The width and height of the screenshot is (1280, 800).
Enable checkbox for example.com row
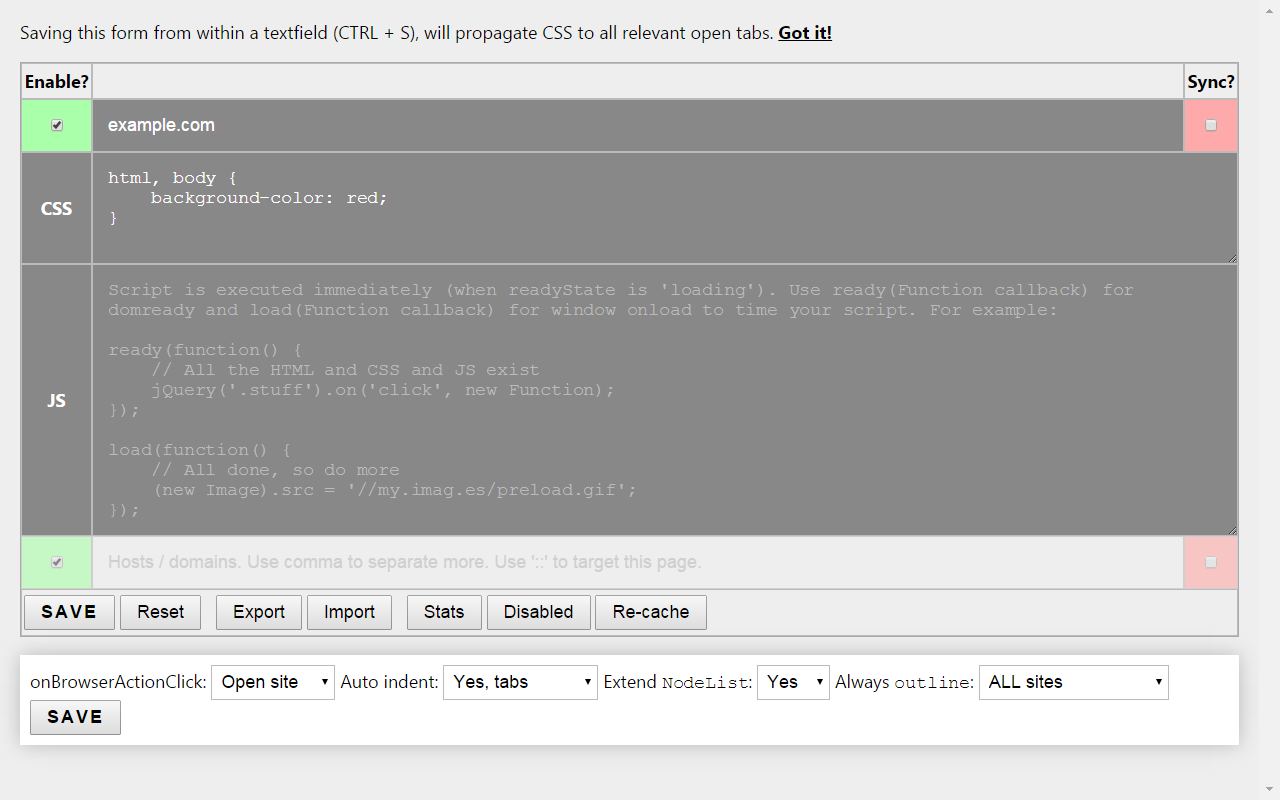point(57,125)
